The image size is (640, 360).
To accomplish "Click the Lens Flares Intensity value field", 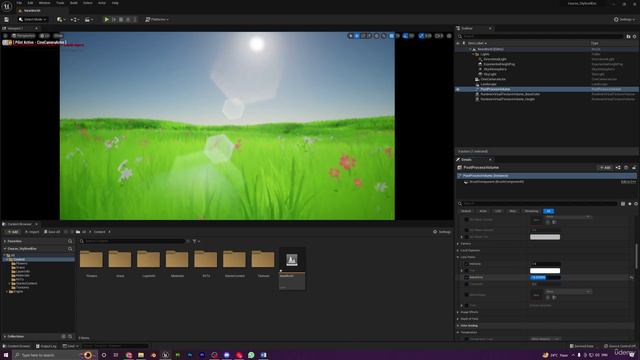I will click(x=545, y=264).
